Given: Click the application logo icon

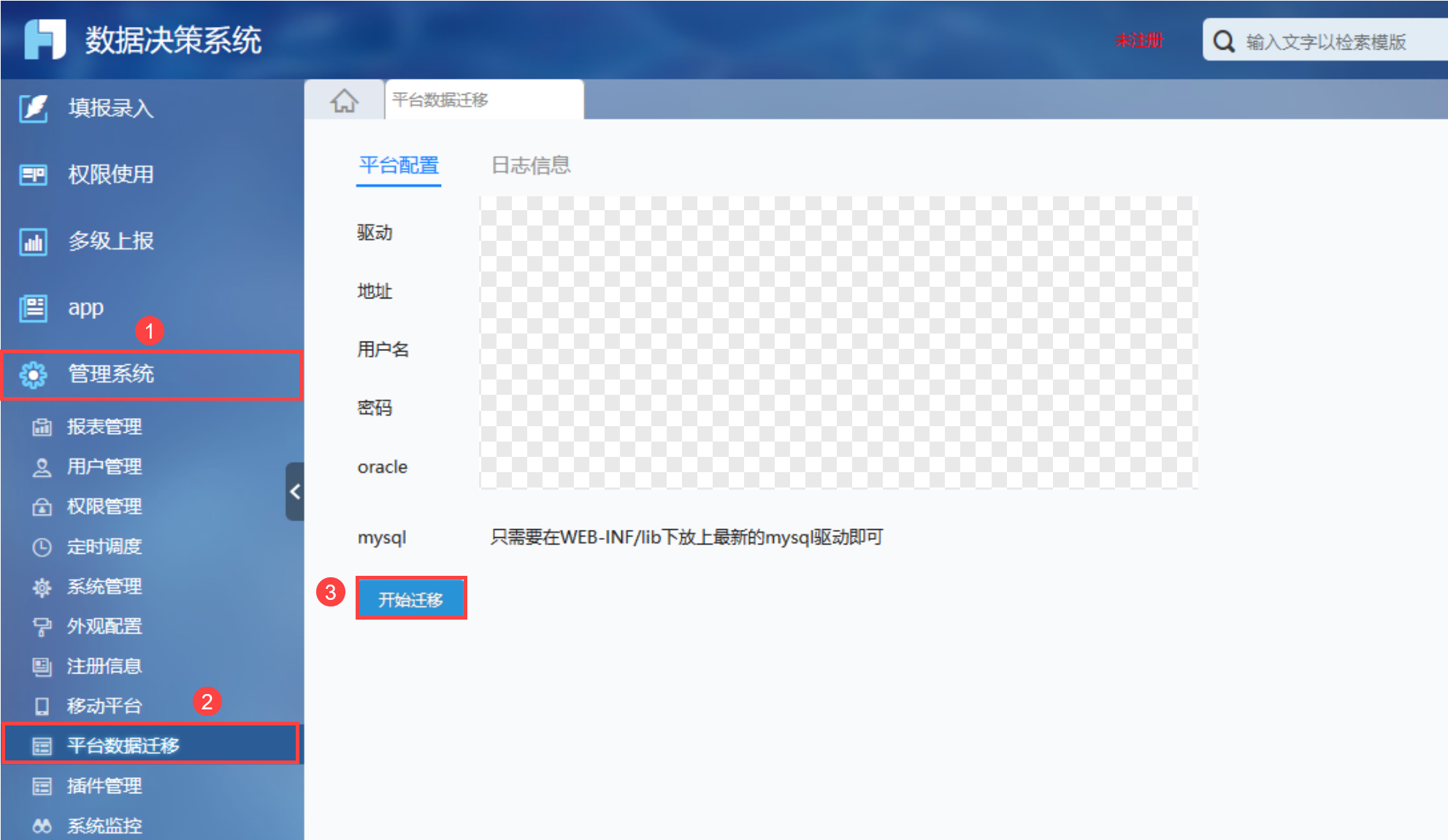Looking at the screenshot, I should (x=45, y=39).
